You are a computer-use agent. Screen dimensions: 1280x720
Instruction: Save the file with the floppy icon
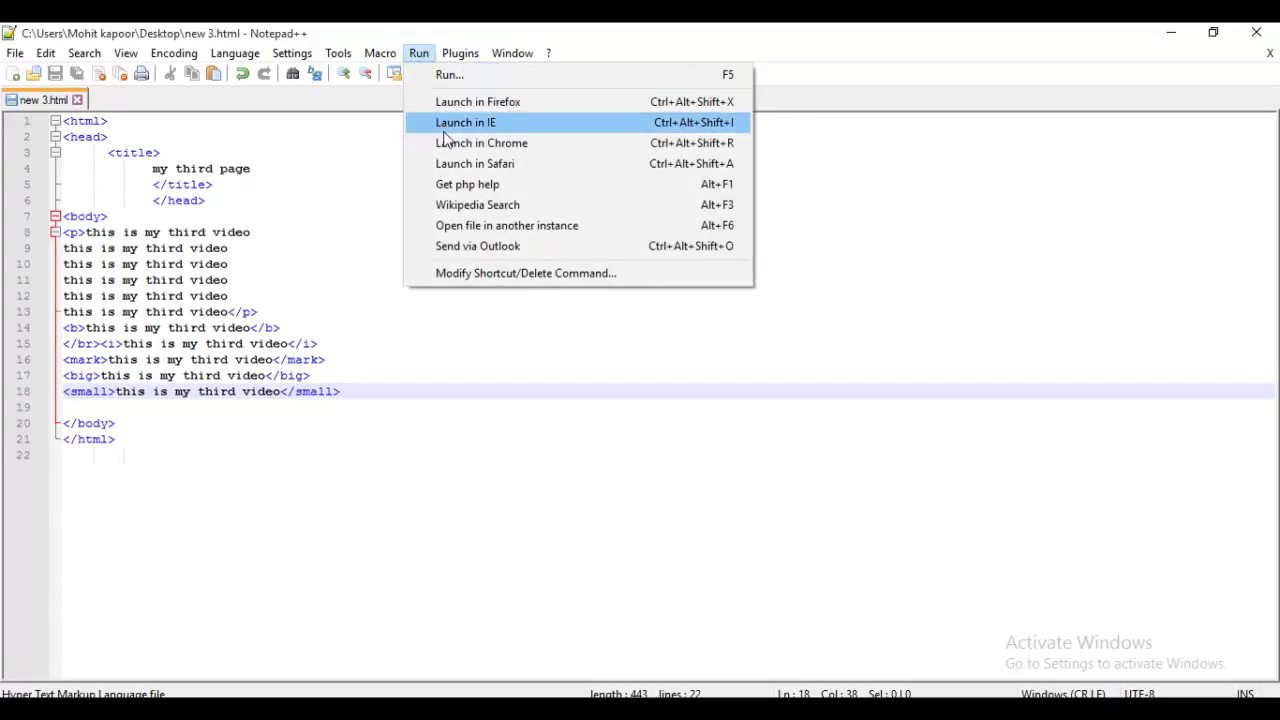coord(55,74)
